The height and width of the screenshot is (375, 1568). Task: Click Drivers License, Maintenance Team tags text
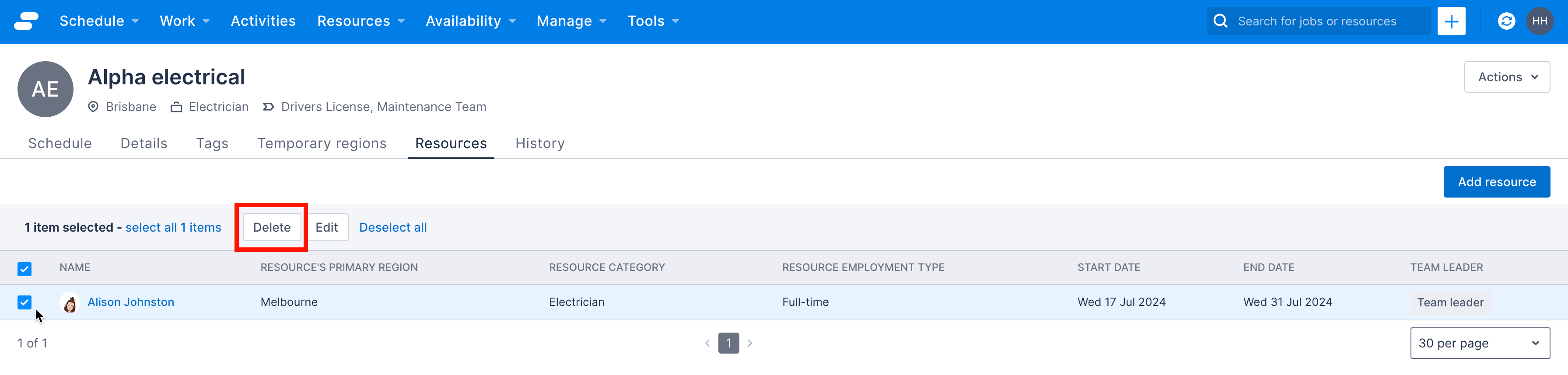384,107
